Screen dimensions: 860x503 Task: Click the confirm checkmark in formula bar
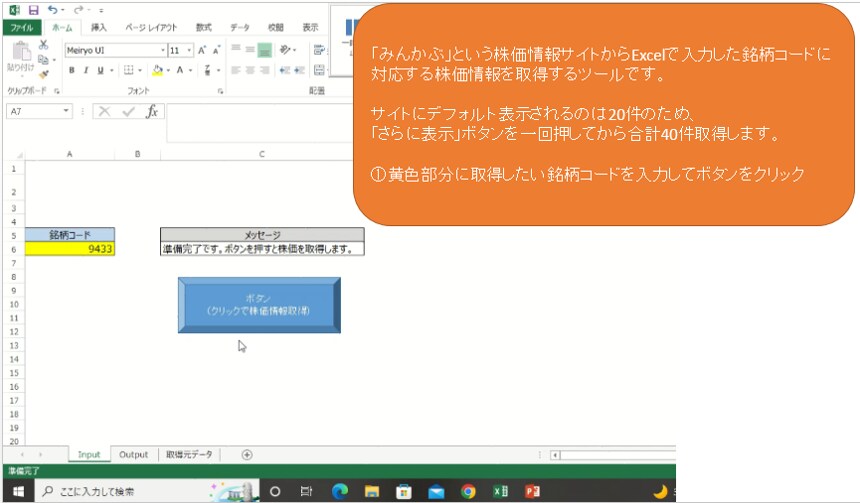[128, 112]
